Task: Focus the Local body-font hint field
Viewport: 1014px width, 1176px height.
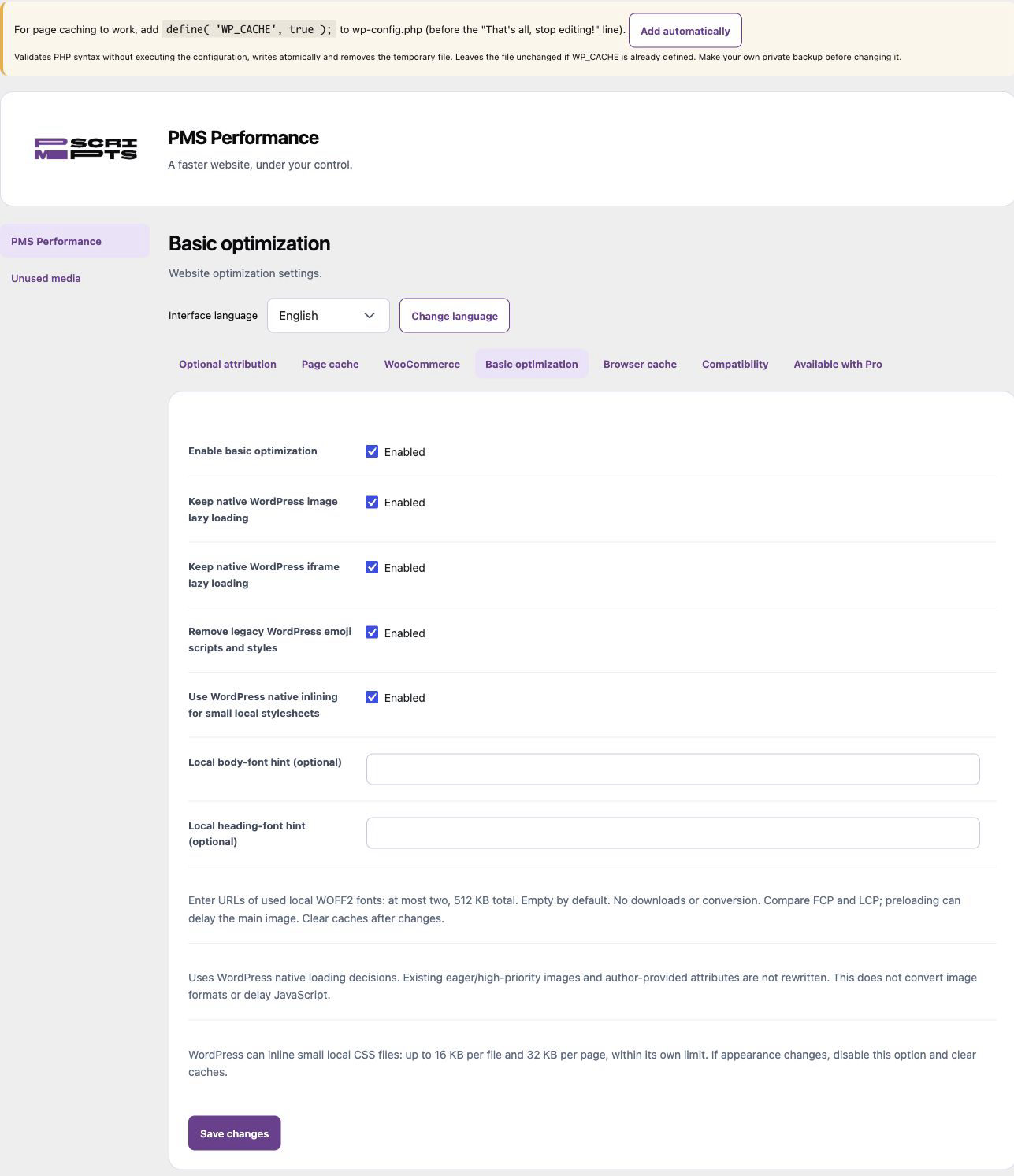Action: [x=673, y=769]
